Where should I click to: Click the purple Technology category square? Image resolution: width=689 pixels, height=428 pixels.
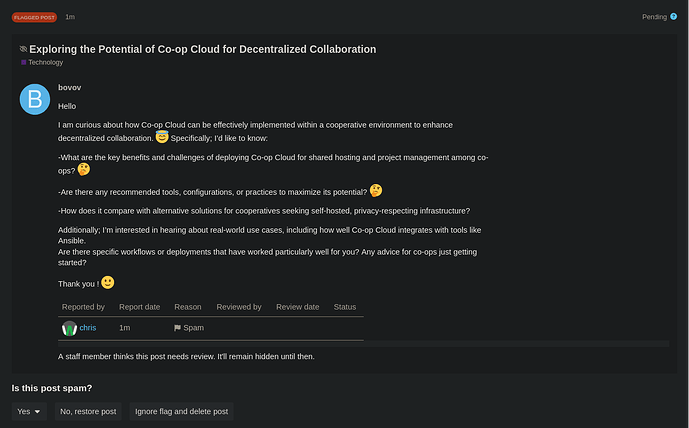23,63
